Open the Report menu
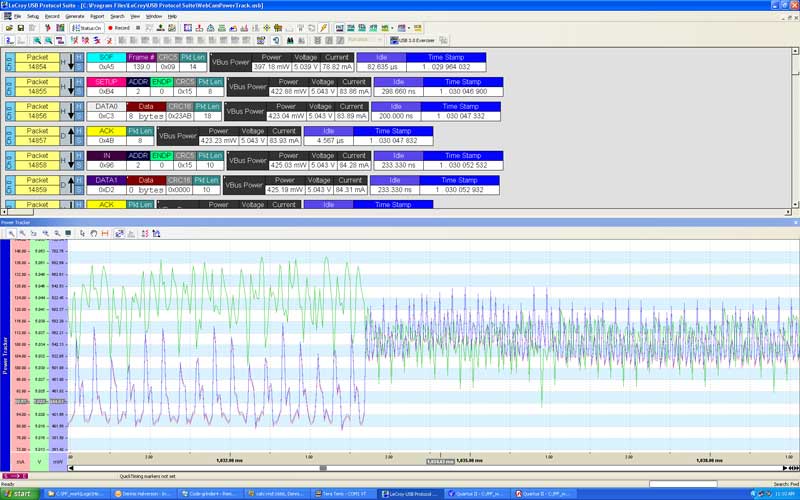 (97, 17)
